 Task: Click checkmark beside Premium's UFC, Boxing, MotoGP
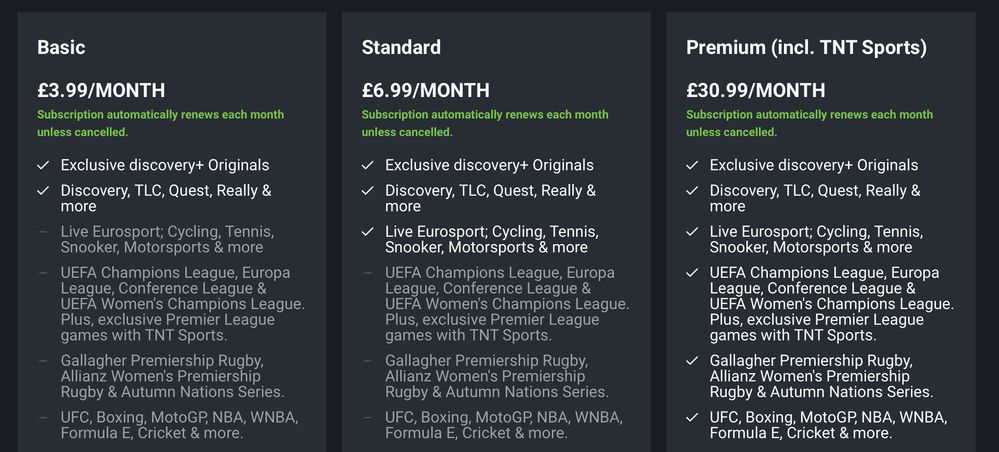click(693, 418)
